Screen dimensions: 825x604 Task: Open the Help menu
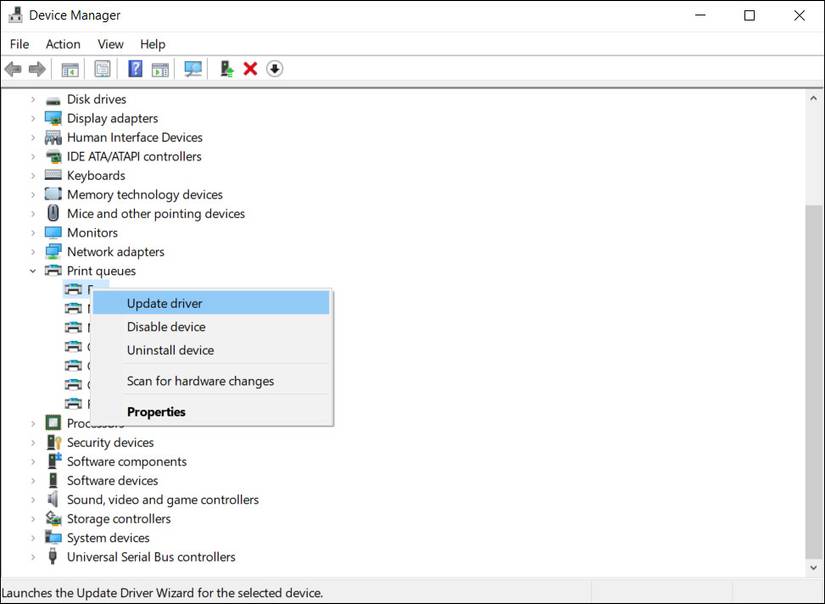pyautogui.click(x=153, y=44)
